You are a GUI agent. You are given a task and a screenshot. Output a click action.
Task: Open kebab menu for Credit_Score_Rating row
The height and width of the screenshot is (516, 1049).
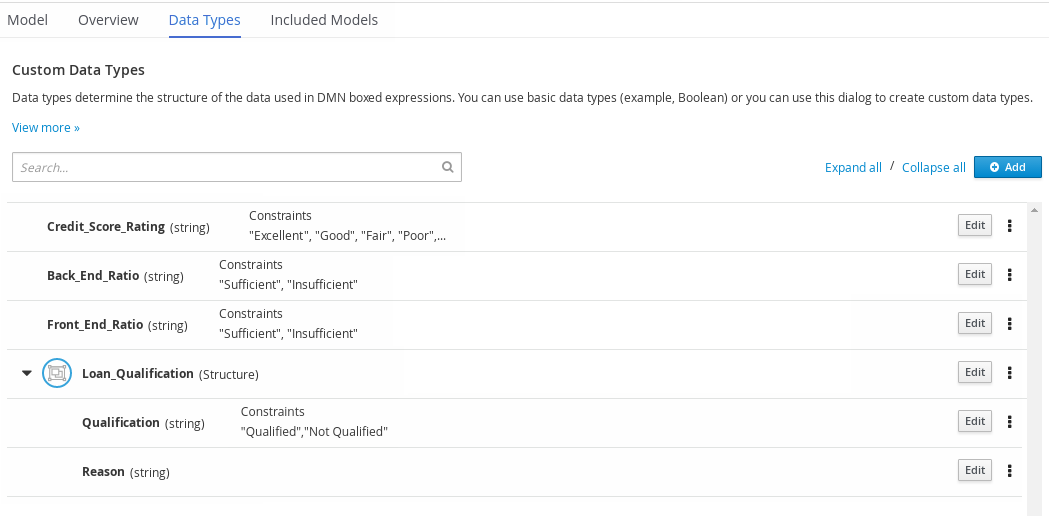click(1010, 226)
